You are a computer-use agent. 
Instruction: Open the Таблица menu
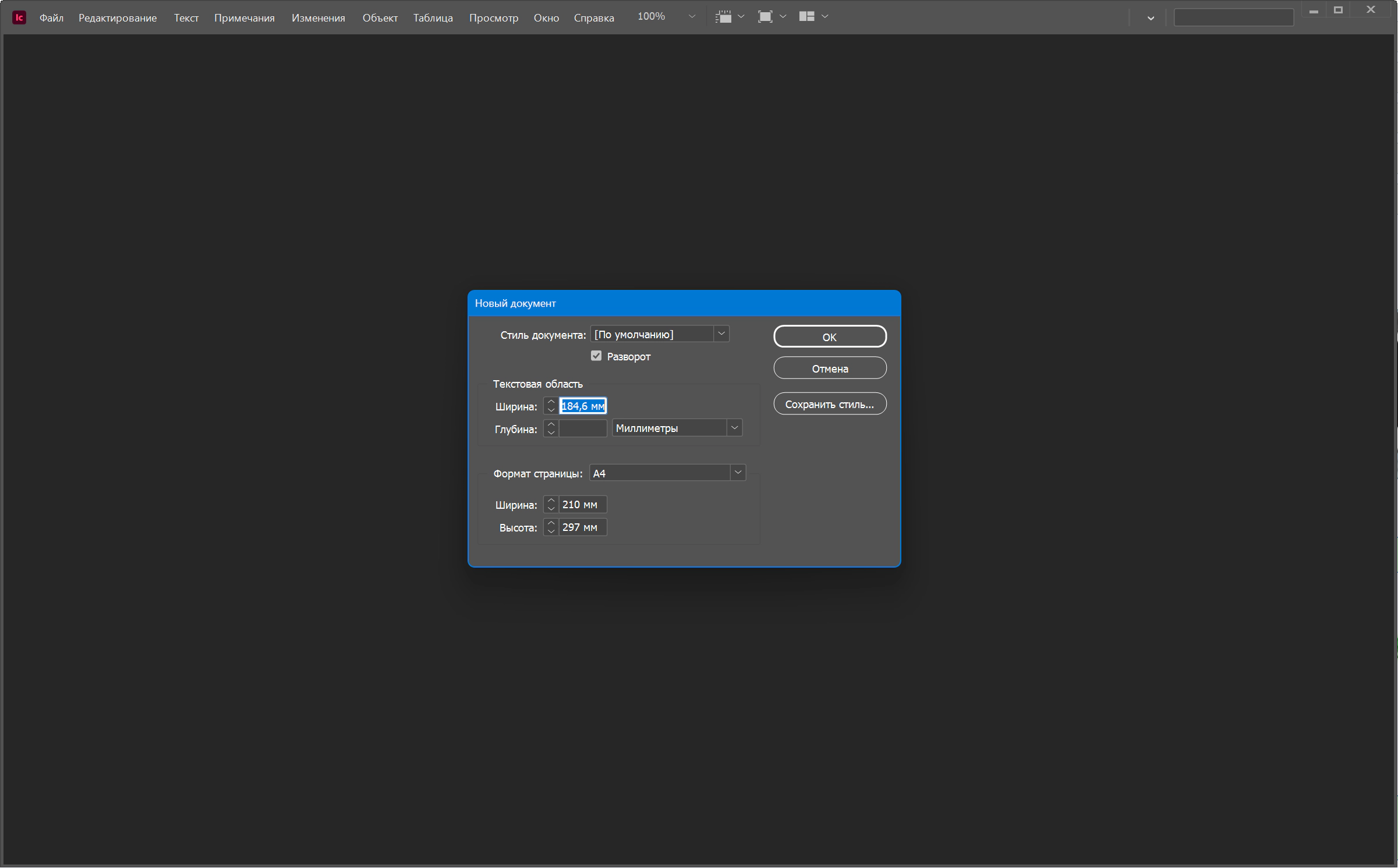pos(433,18)
